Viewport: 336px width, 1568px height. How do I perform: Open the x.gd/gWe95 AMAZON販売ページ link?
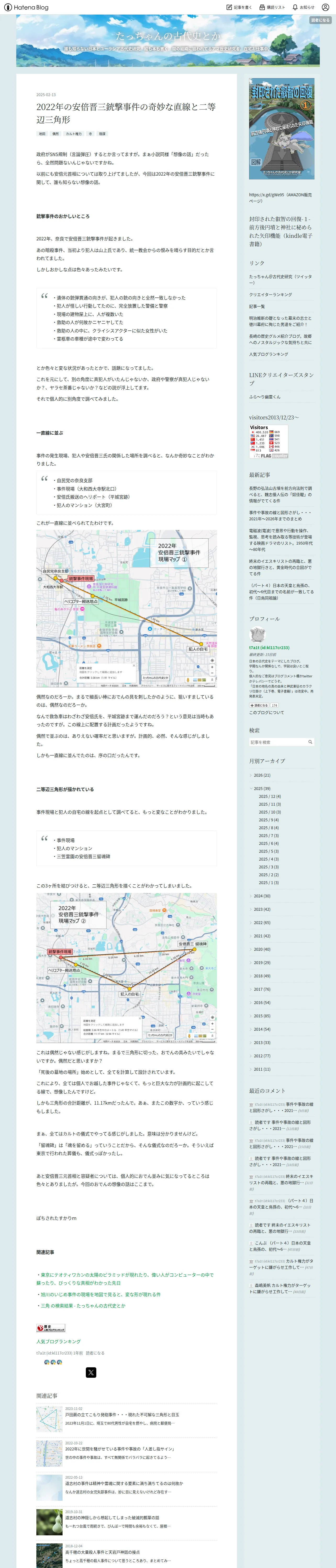tap(281, 198)
